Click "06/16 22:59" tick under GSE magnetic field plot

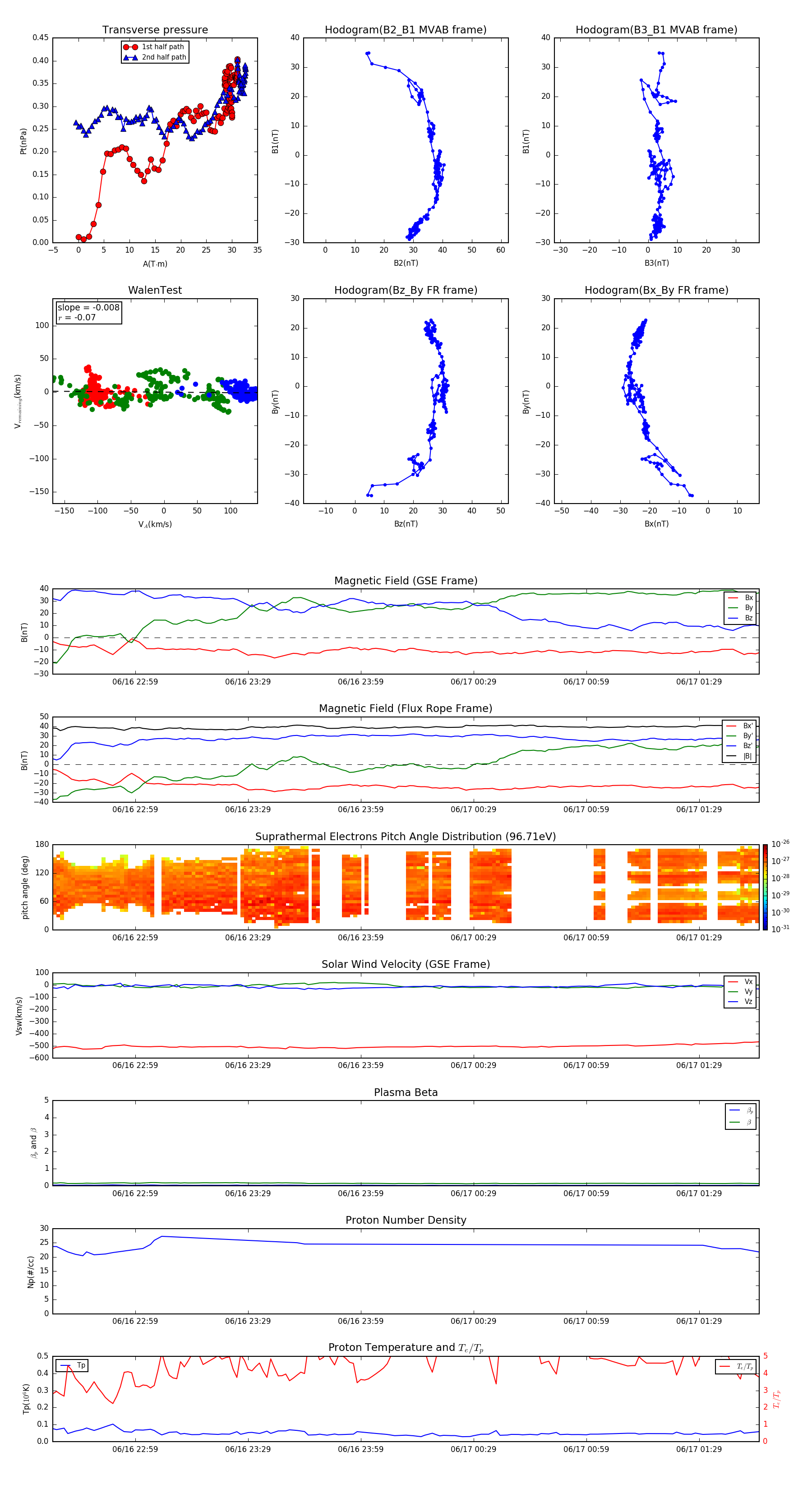pyautogui.click(x=135, y=682)
